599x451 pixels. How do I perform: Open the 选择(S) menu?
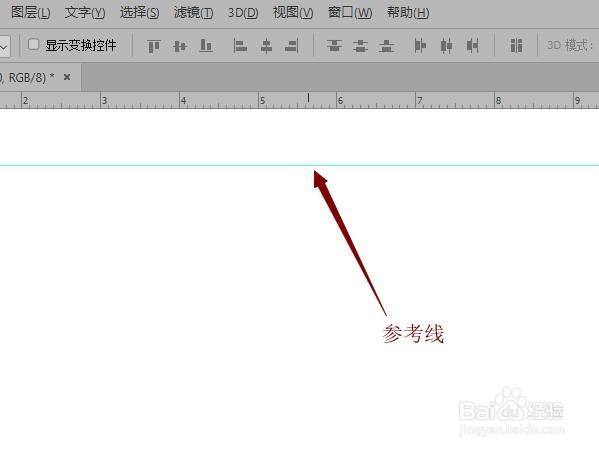[x=139, y=13]
